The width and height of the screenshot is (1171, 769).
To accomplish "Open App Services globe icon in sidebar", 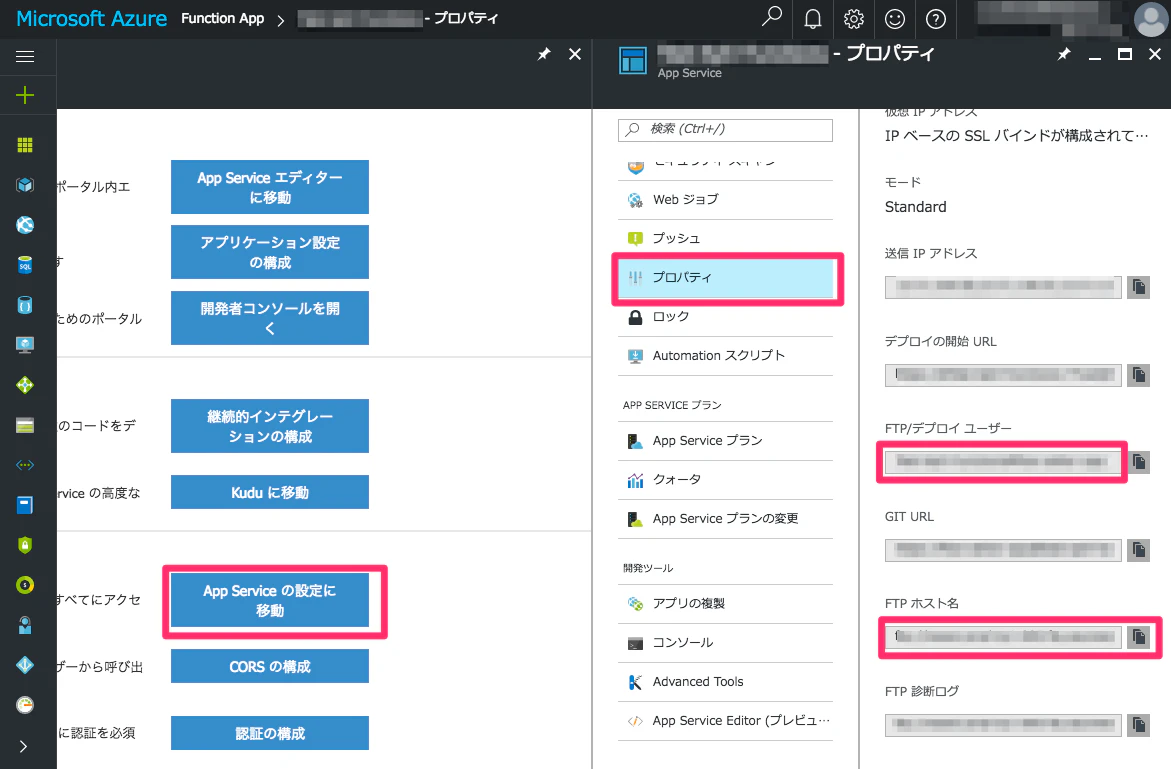I will (25, 225).
